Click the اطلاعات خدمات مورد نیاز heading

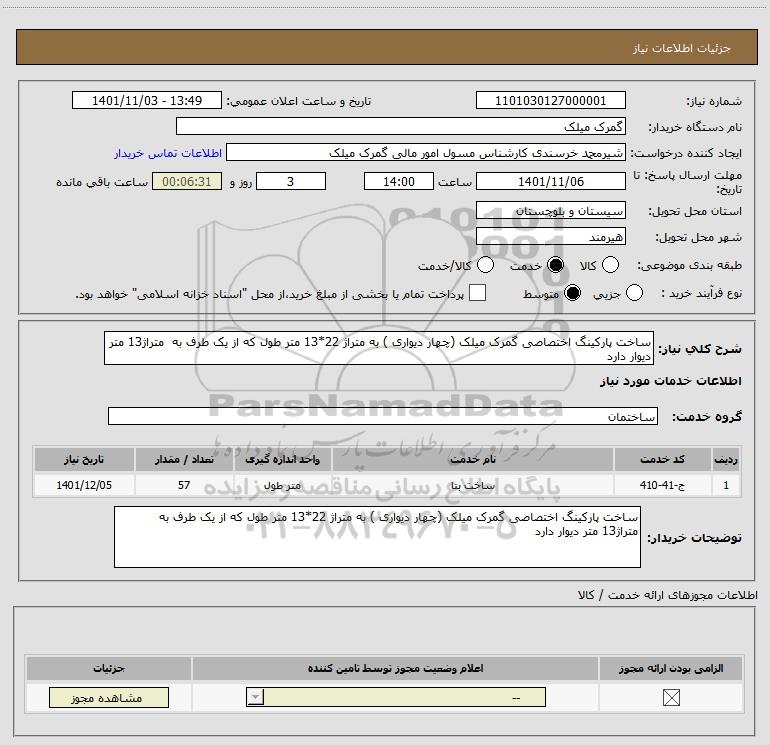point(670,381)
